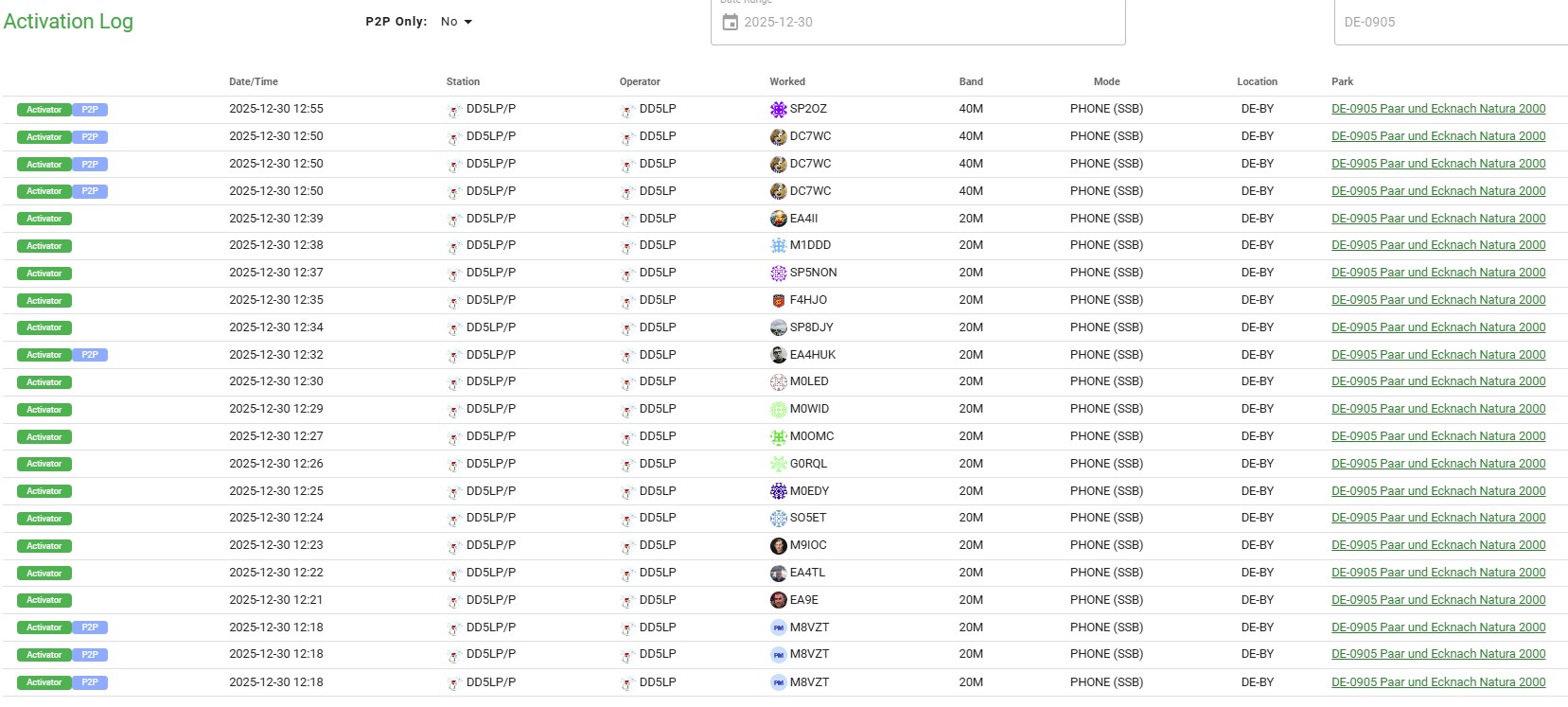The height and width of the screenshot is (707, 1568).
Task: Click Activator badge on the 12:39 row
Action: tap(44, 219)
